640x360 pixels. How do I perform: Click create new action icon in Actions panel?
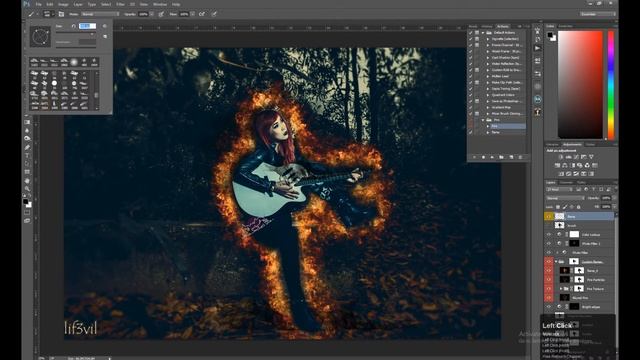[x=511, y=157]
